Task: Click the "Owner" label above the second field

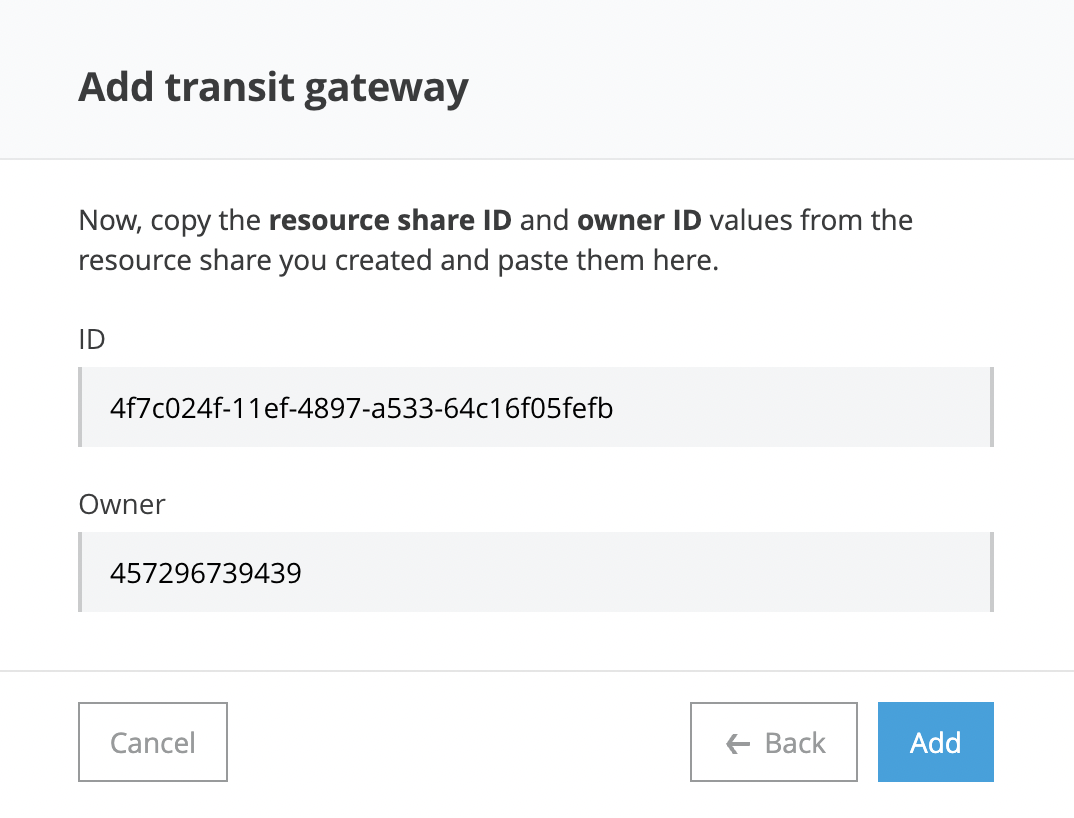Action: (122, 504)
